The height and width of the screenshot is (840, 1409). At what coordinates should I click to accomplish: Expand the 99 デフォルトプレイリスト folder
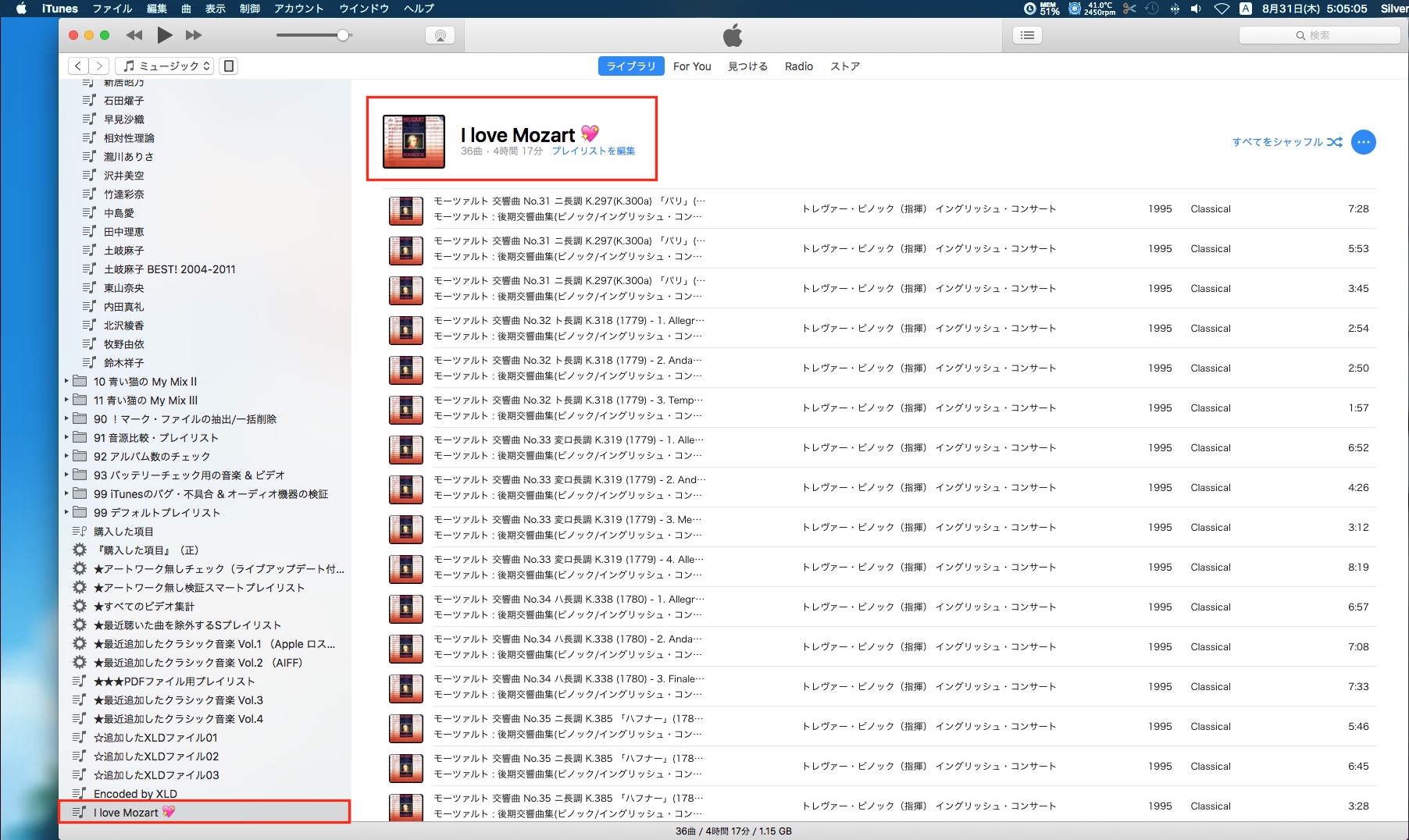coord(66,513)
